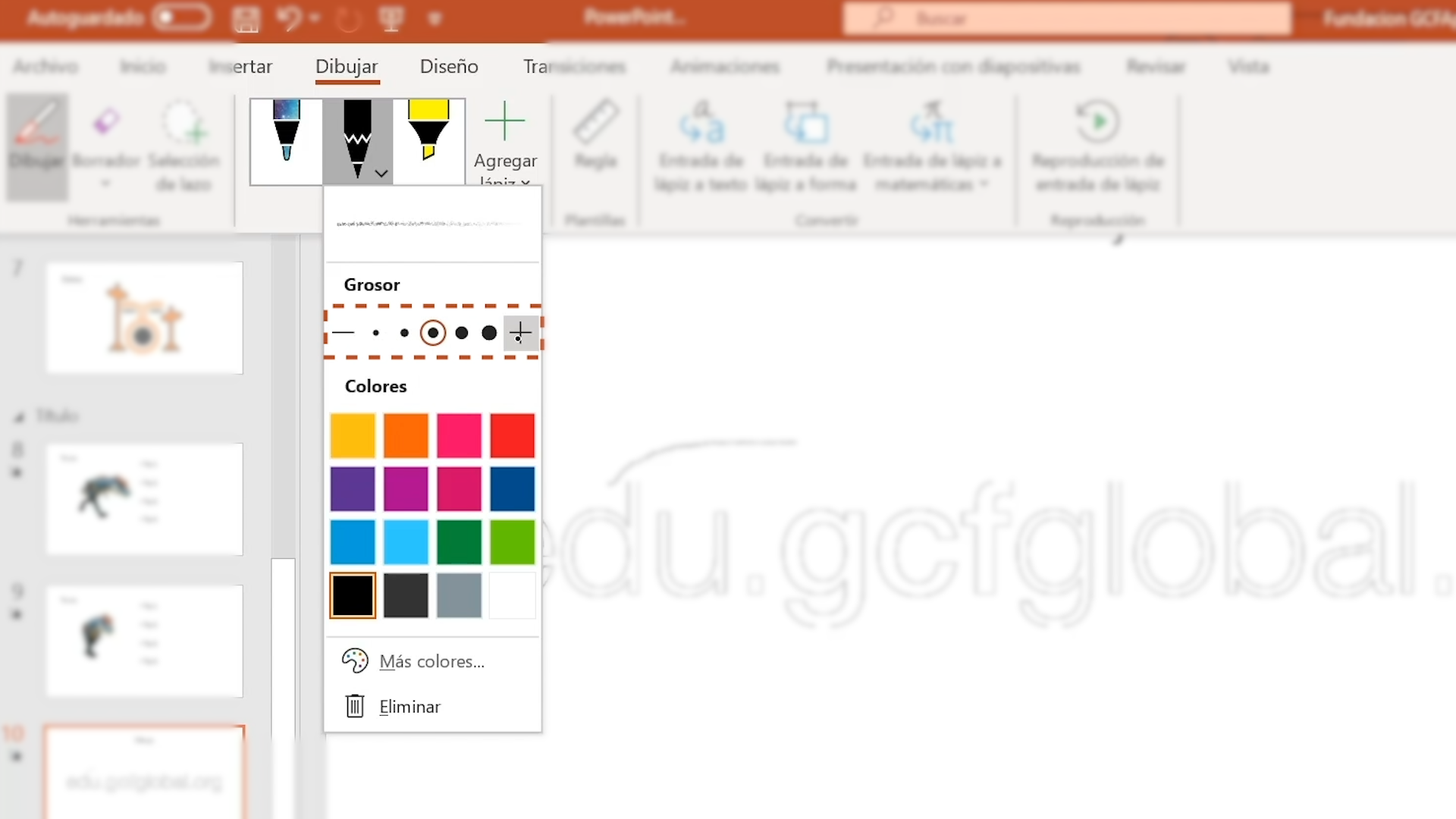Pick the gray-blue color swatch
The image size is (1456, 819).
[459, 595]
